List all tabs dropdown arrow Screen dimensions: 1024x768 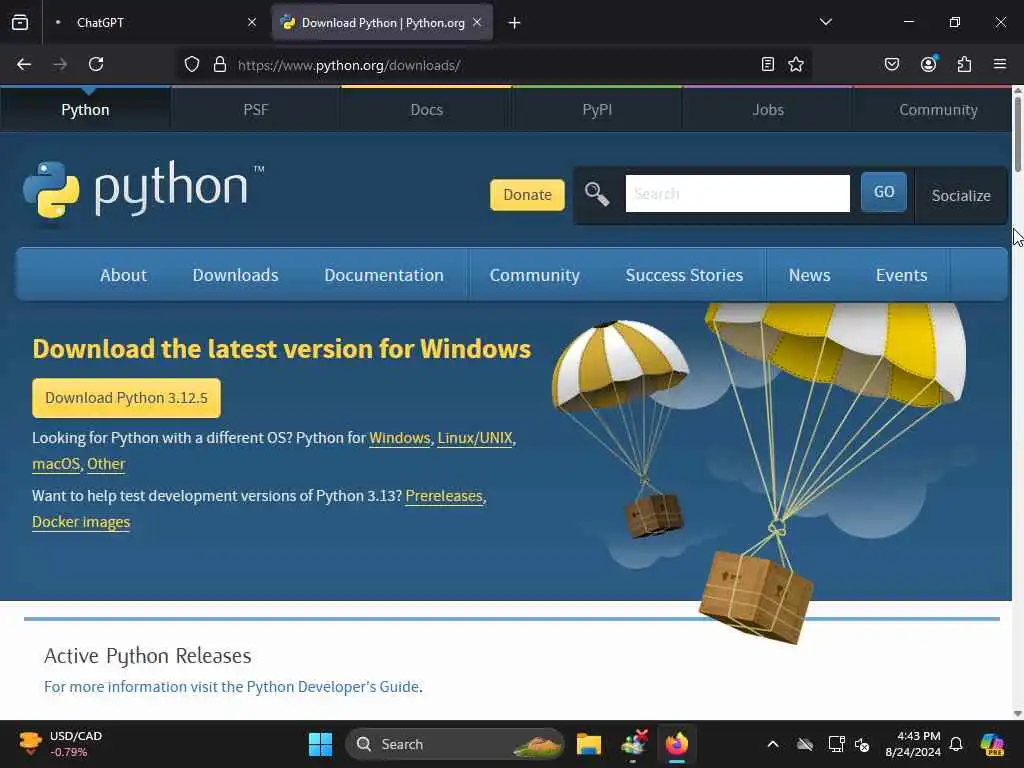pyautogui.click(x=825, y=22)
